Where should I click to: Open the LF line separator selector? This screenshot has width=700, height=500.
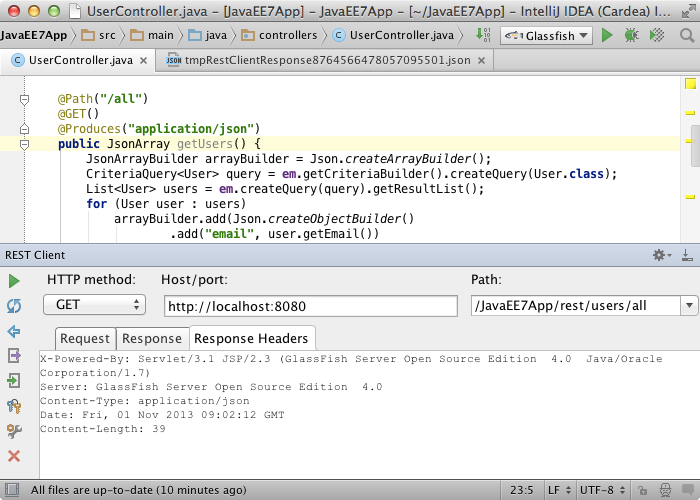tap(559, 490)
